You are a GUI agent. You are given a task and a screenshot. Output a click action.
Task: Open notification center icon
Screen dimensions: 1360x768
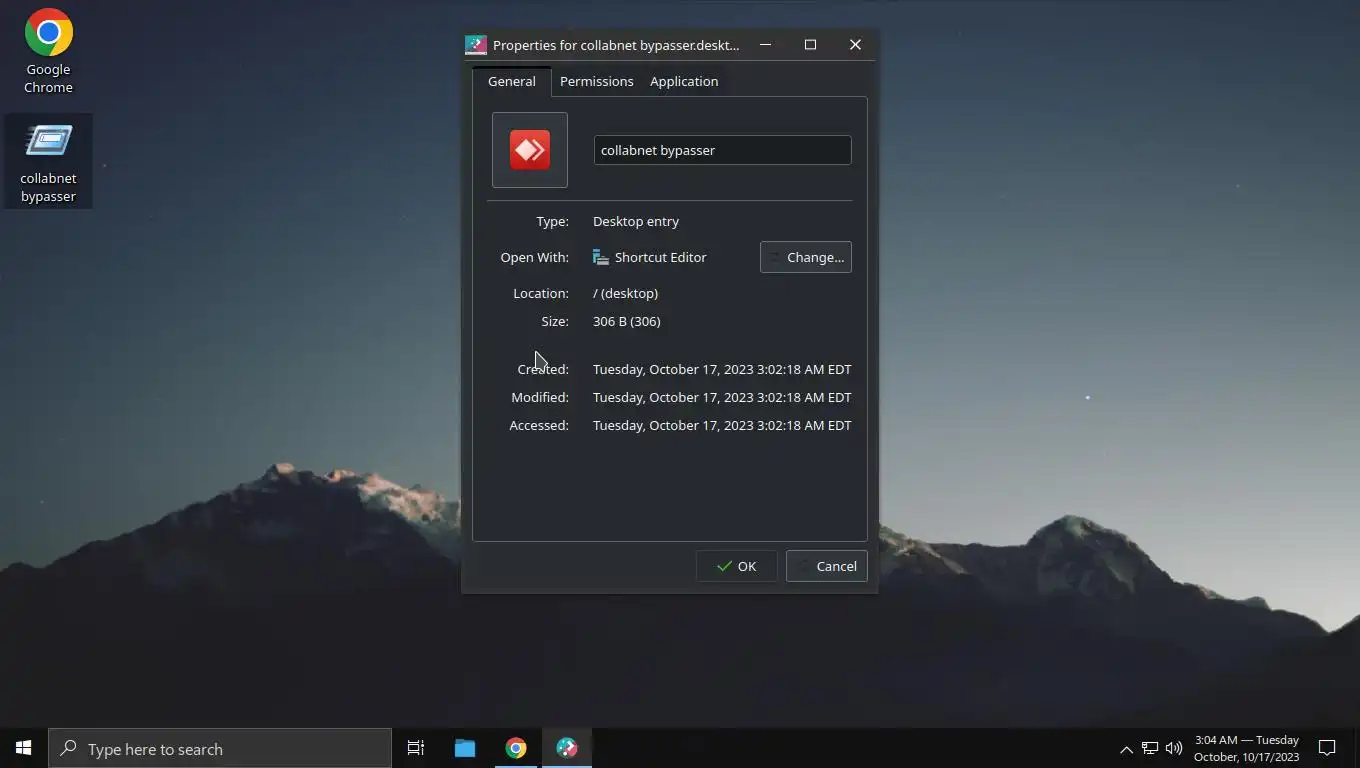tap(1327, 748)
